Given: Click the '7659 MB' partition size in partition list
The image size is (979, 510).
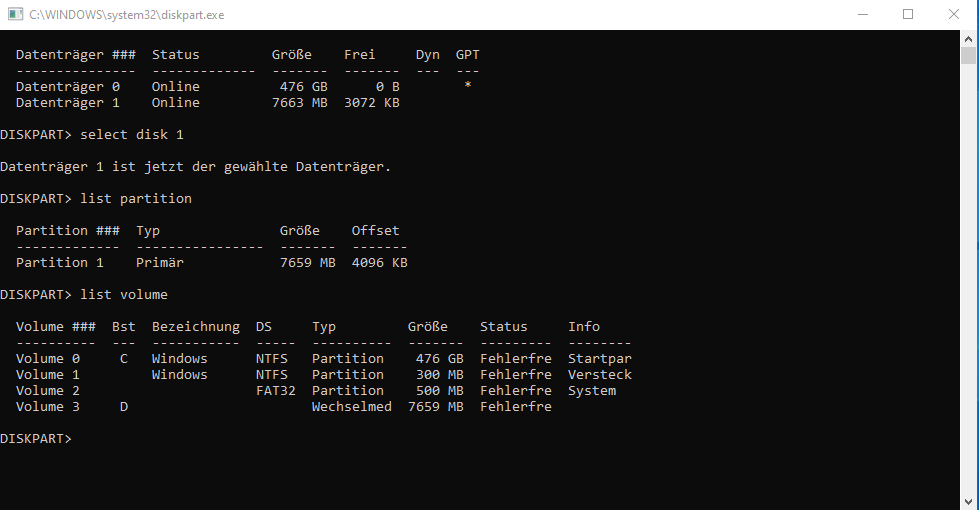Looking at the screenshot, I should (308, 263).
